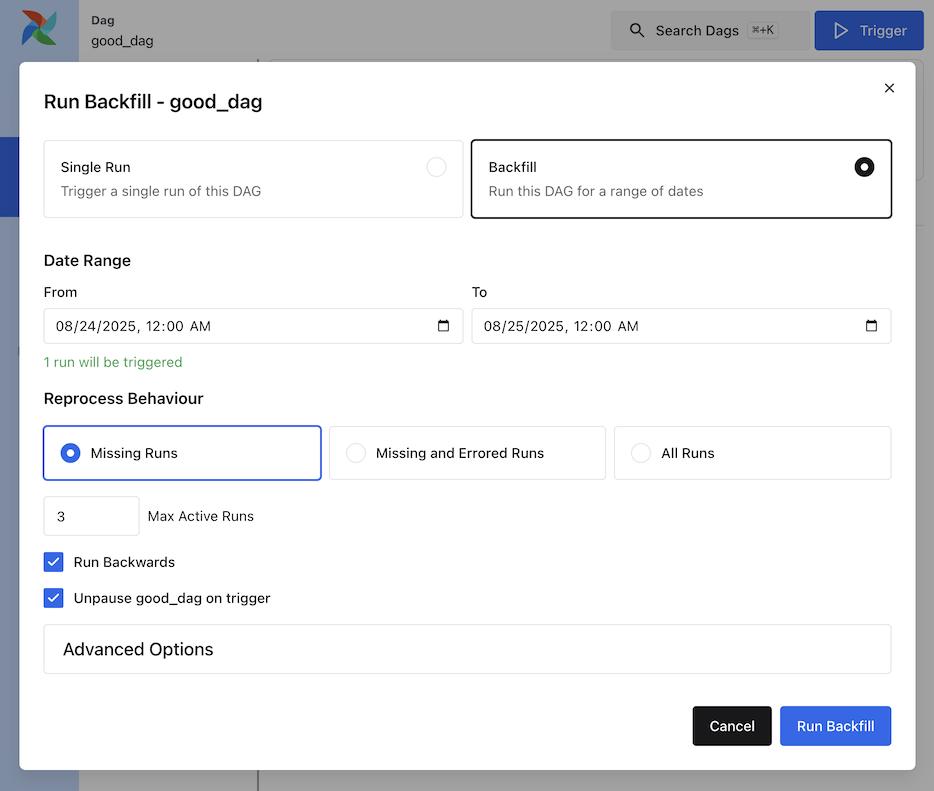Uncheck the Run Backwards checkbox
This screenshot has height=791, width=934.
(x=54, y=562)
